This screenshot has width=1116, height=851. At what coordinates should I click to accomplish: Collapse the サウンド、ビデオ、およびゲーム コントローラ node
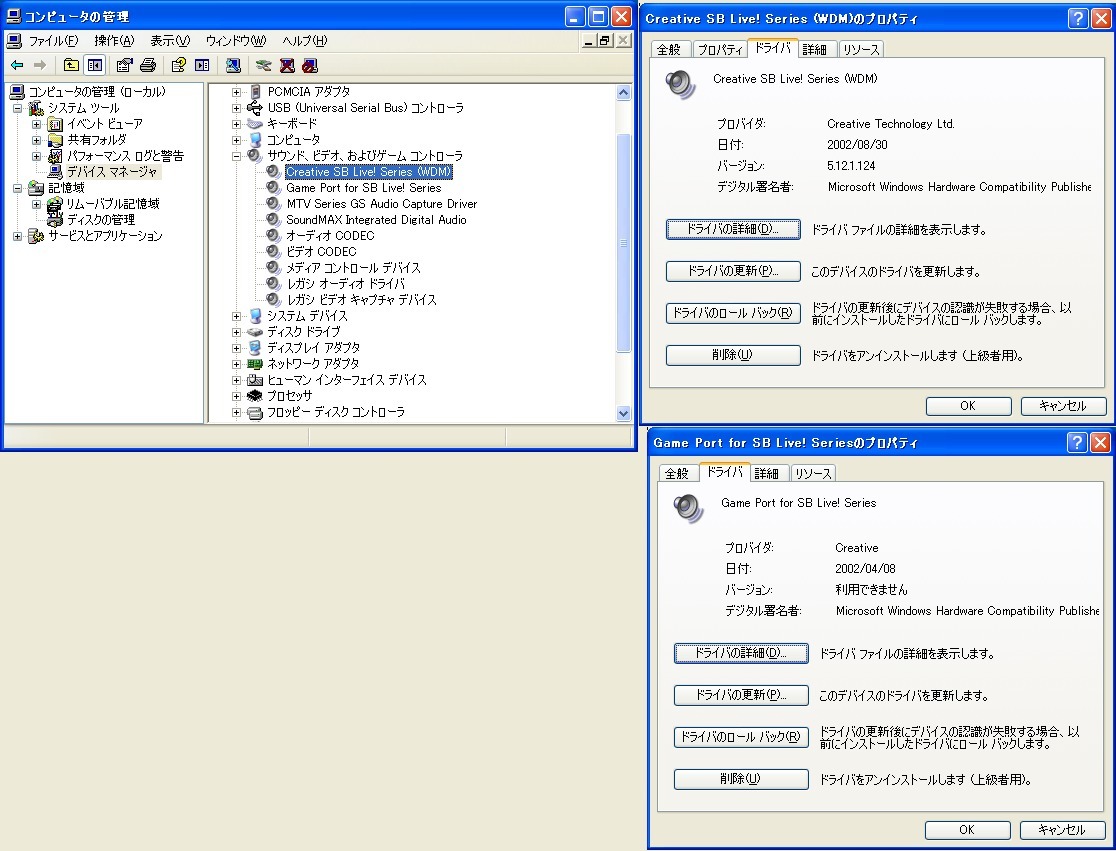[x=237, y=156]
